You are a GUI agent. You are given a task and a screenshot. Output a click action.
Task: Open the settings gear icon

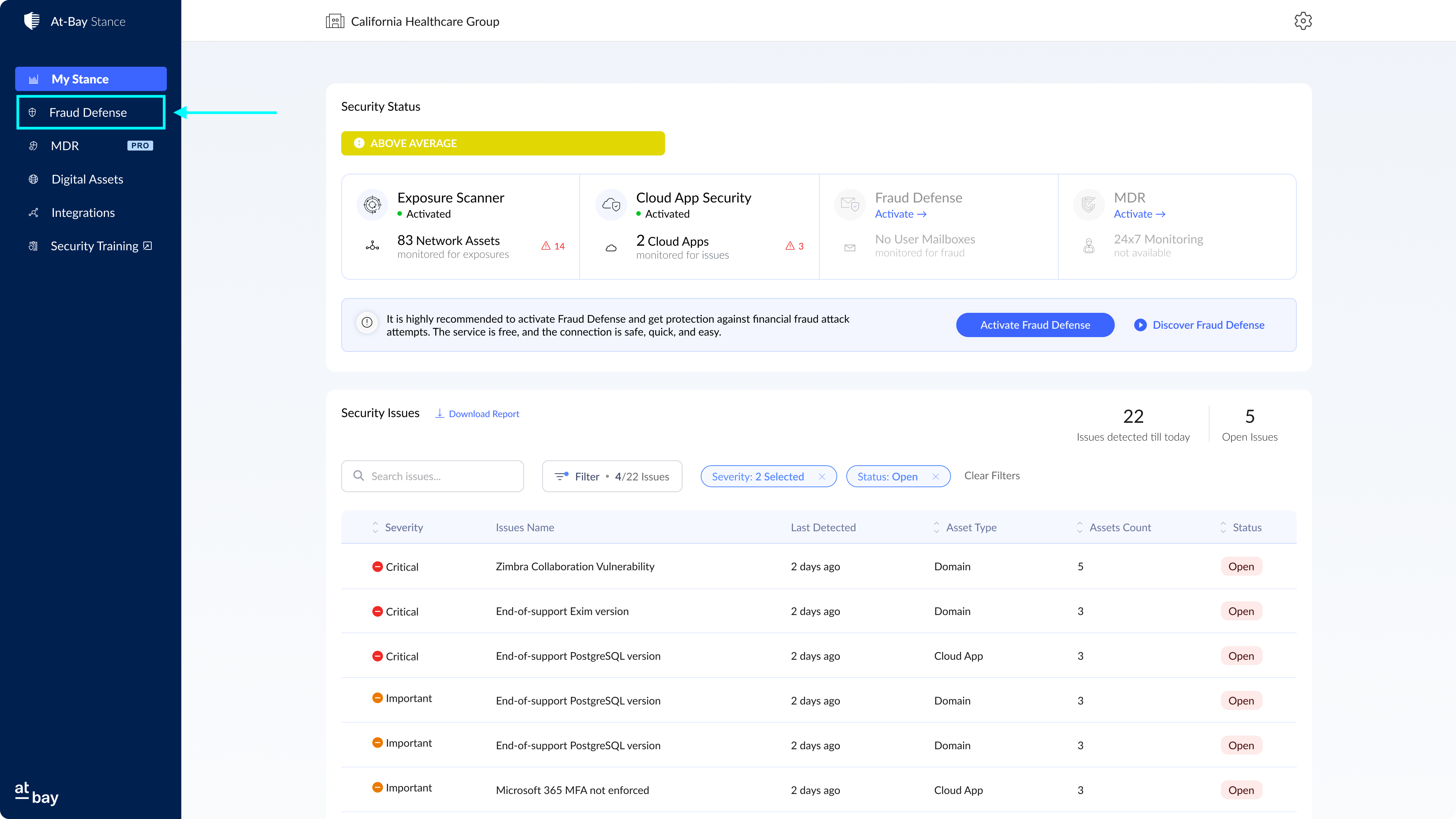click(x=1303, y=21)
